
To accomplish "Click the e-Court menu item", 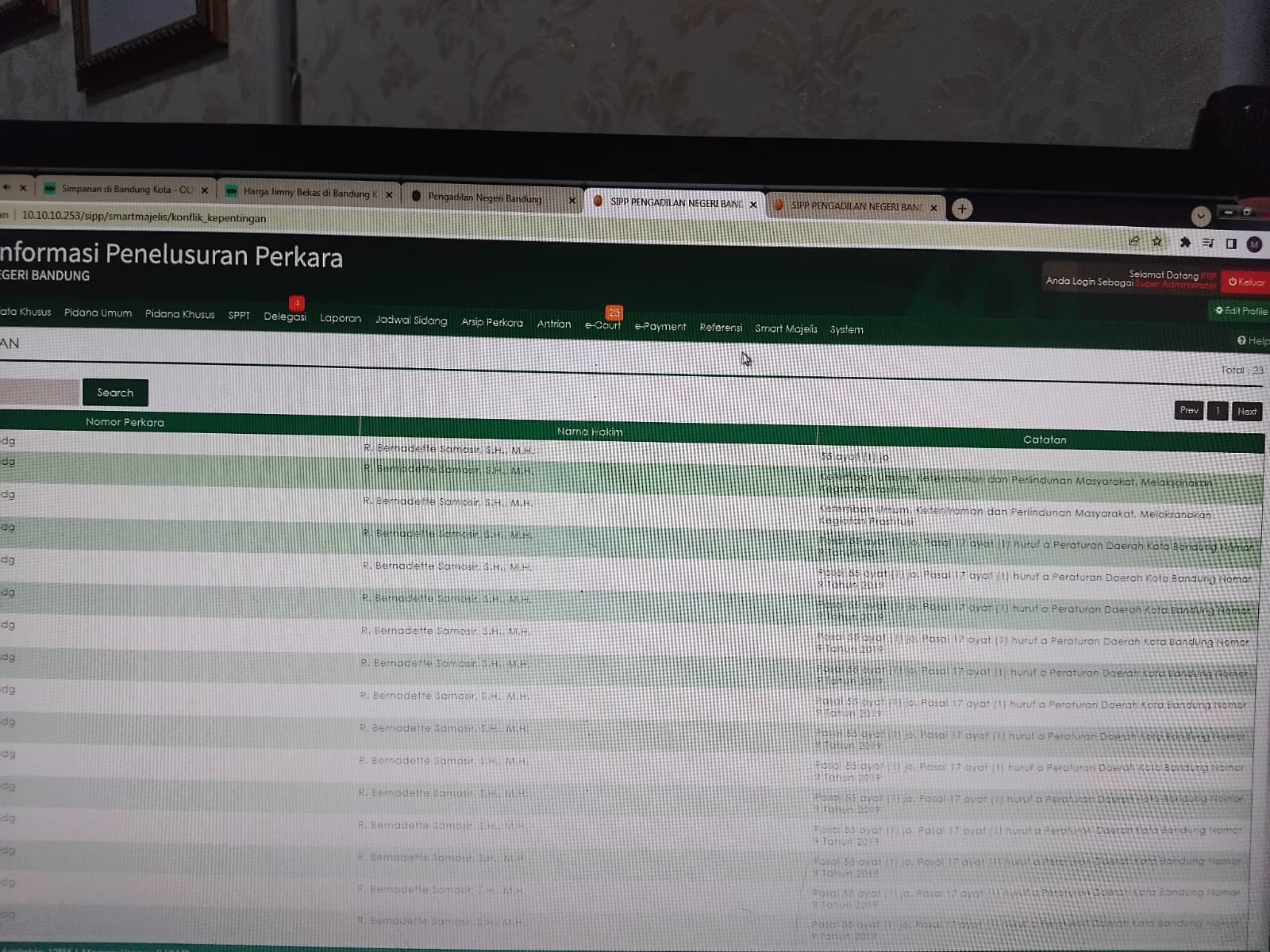I will point(602,325).
